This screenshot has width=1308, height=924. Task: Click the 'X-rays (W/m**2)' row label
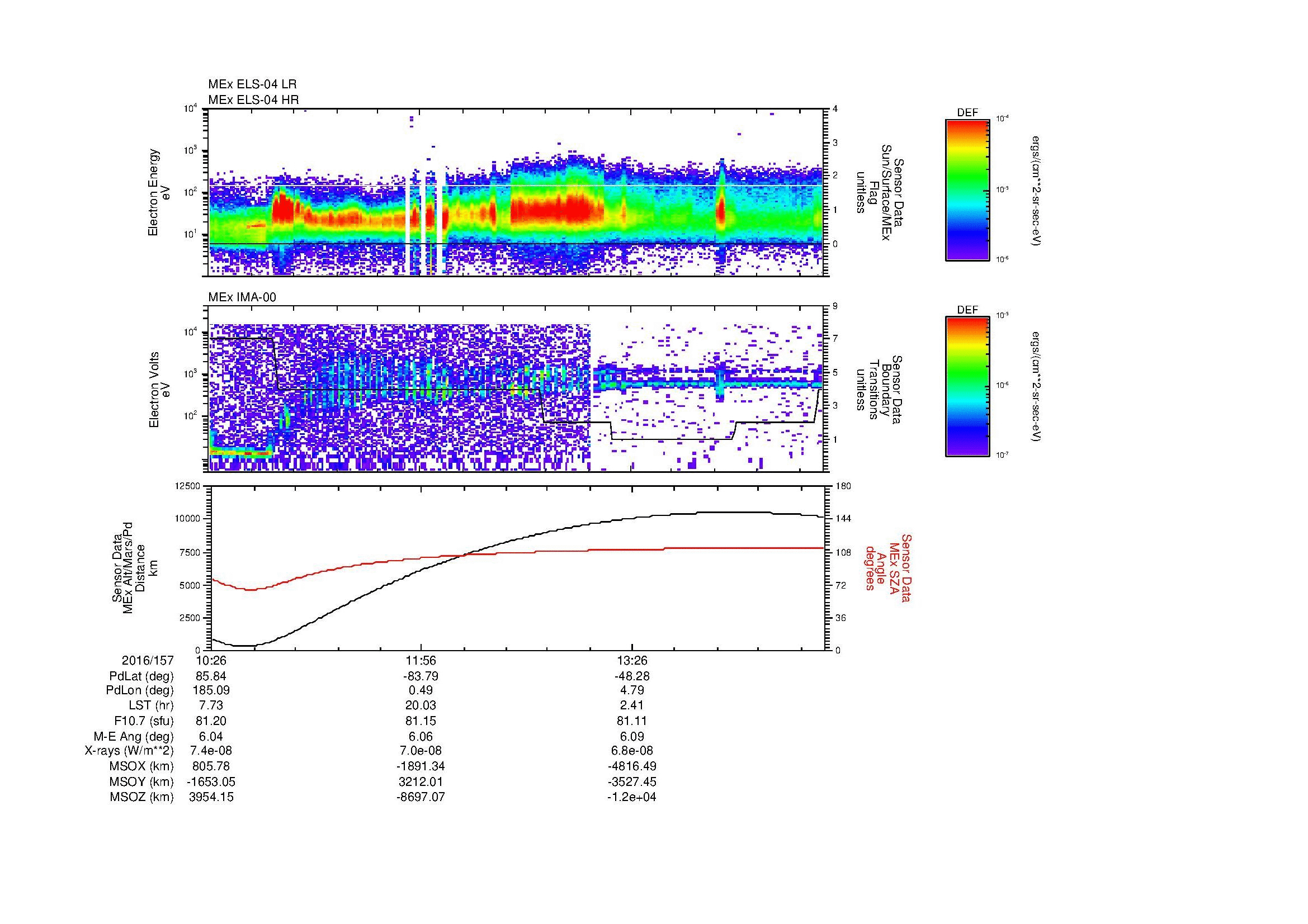(129, 751)
